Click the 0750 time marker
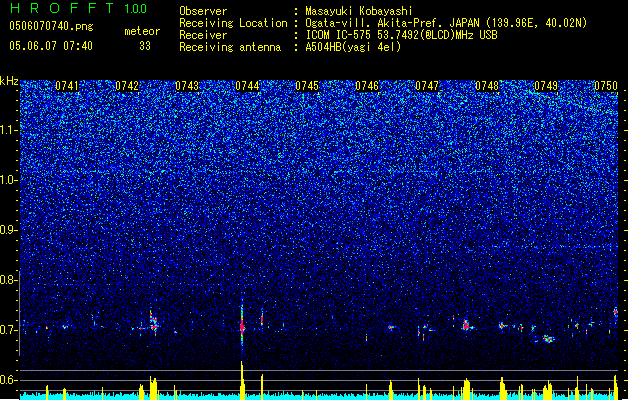This screenshot has height=400, width=629. (x=606, y=86)
